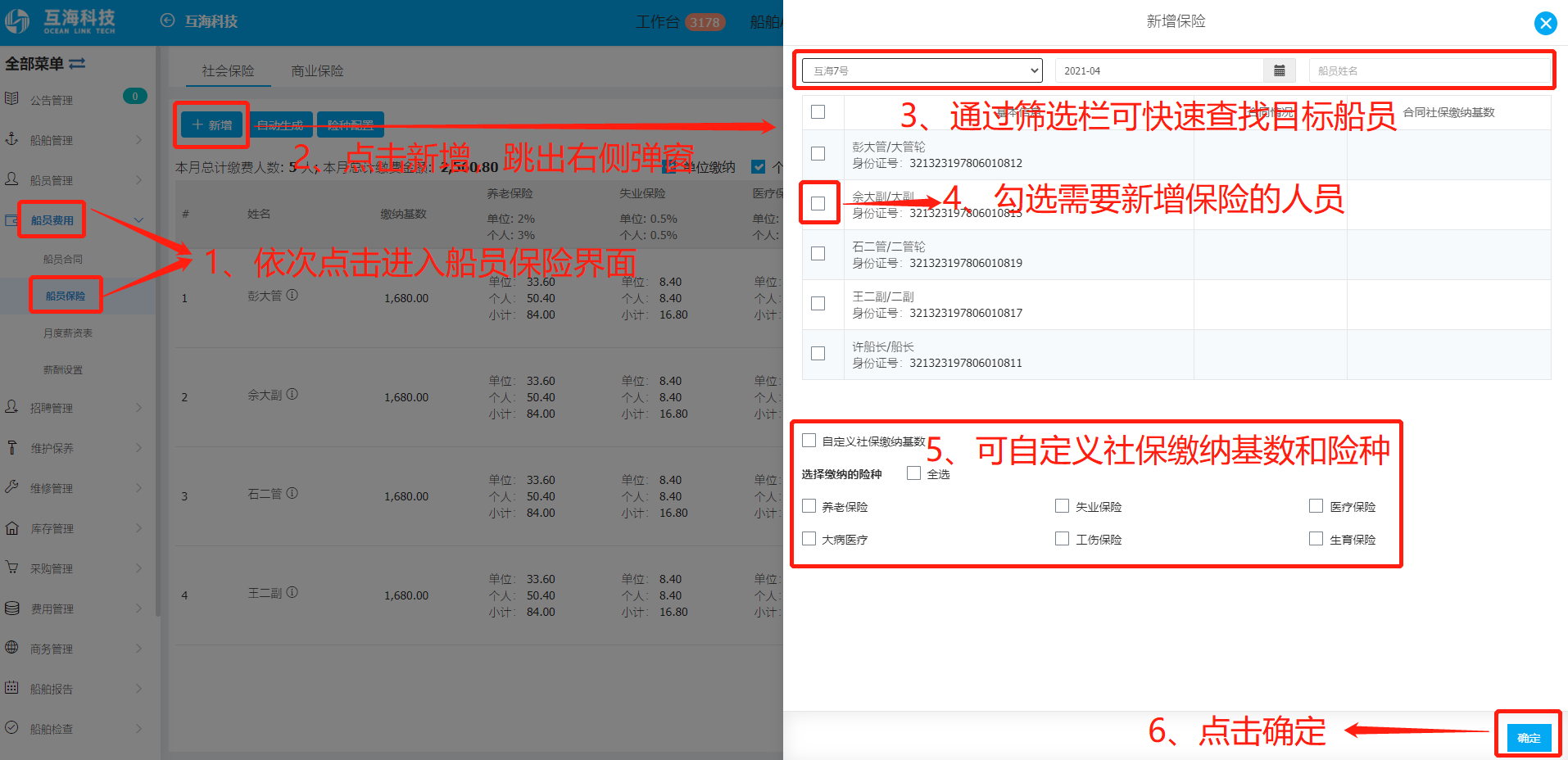The image size is (1568, 760).
Task: Click the 船员费用 wallet icon
Action: (11, 219)
